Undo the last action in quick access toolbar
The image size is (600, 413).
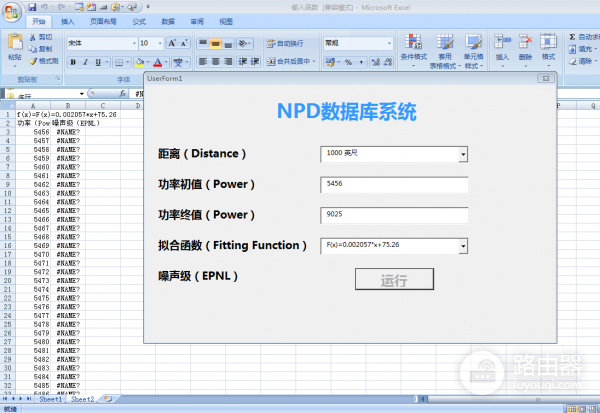click(x=44, y=7)
